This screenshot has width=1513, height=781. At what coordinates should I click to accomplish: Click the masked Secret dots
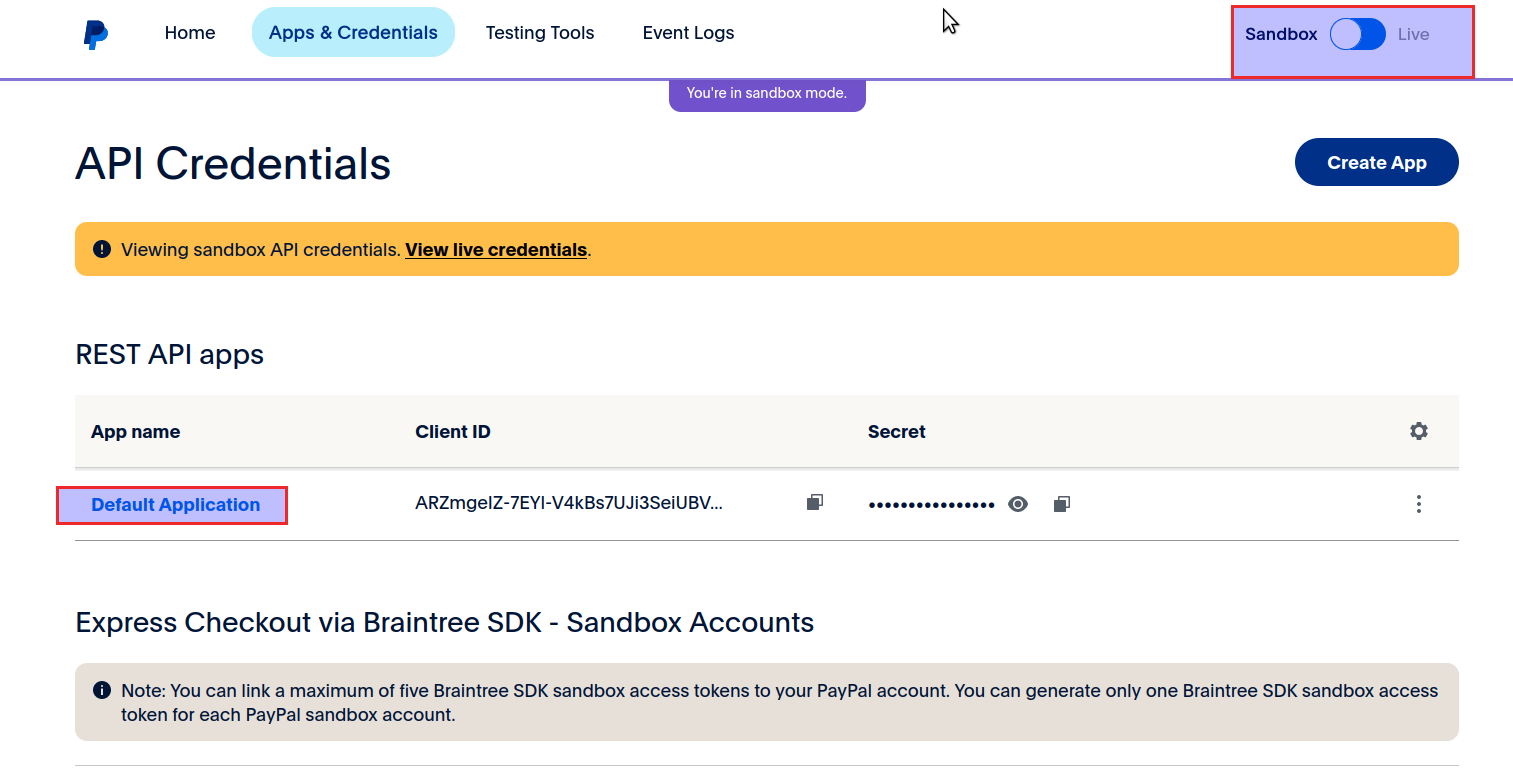931,505
